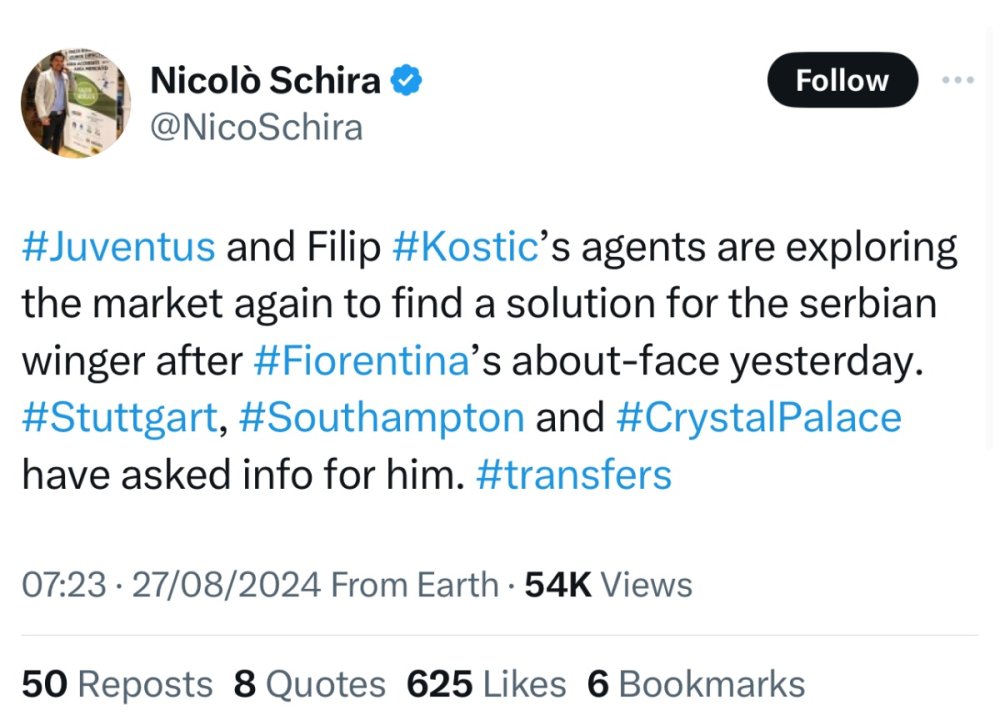Open the @NicoSchira handle
The height and width of the screenshot is (720, 1000).
[x=256, y=127]
